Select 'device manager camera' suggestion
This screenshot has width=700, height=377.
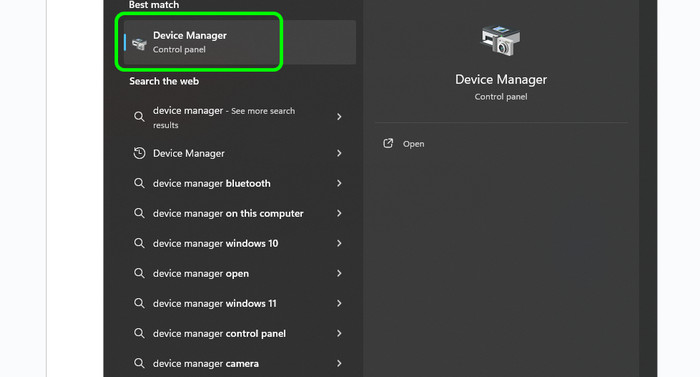pos(240,364)
